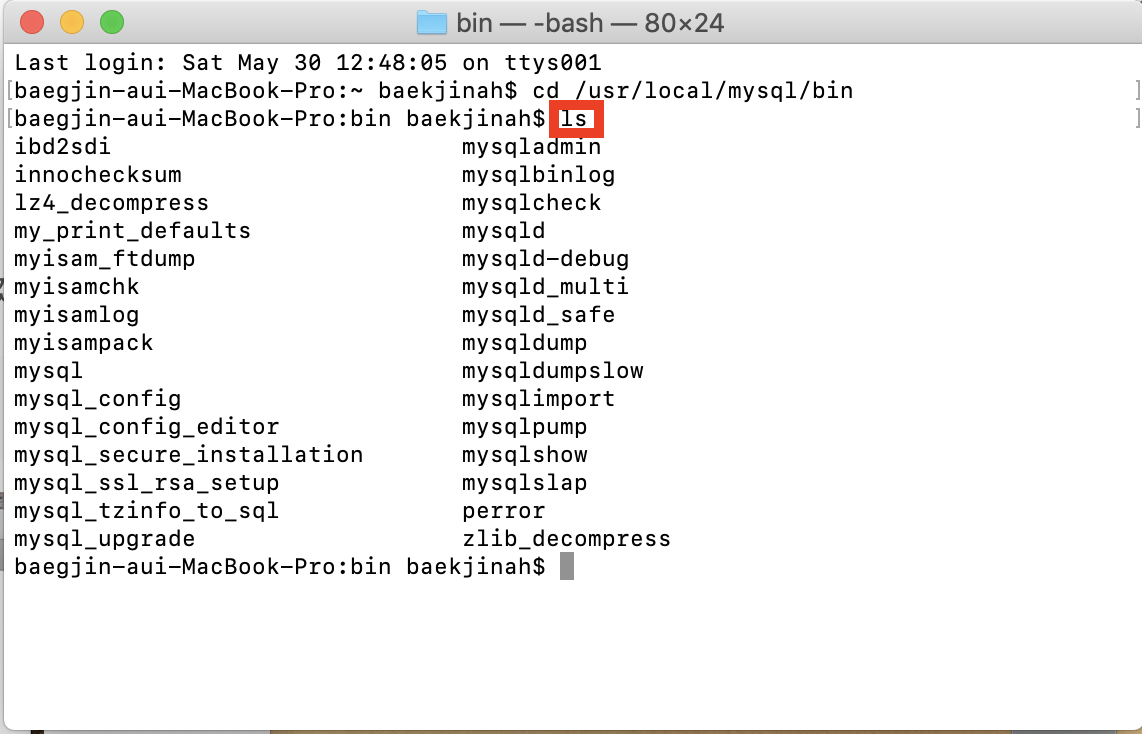Select the 'lz4_decompress' file name
Viewport: 1142px width, 734px height.
[111, 202]
